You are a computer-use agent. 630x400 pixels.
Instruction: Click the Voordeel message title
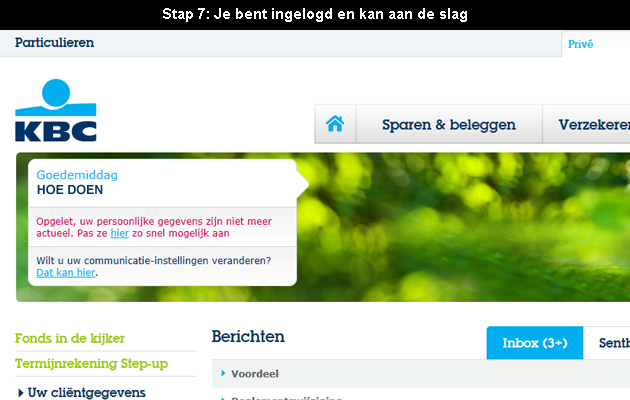tap(255, 374)
